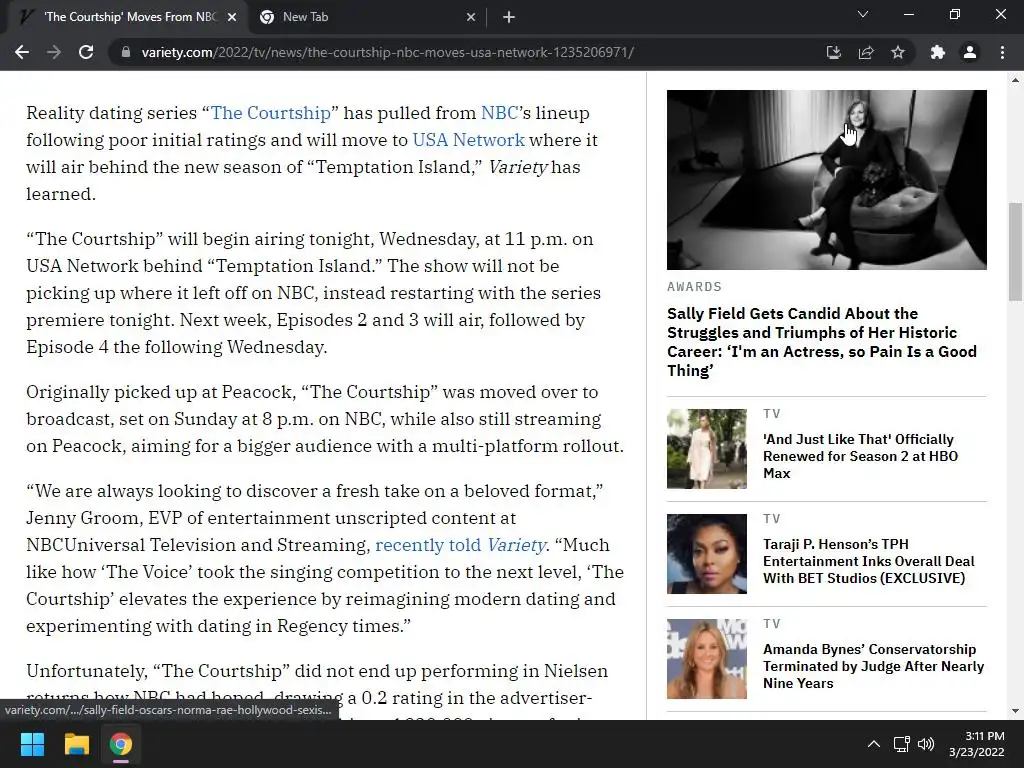Read Amanda Bynes' Conservatorship headline

point(873,666)
